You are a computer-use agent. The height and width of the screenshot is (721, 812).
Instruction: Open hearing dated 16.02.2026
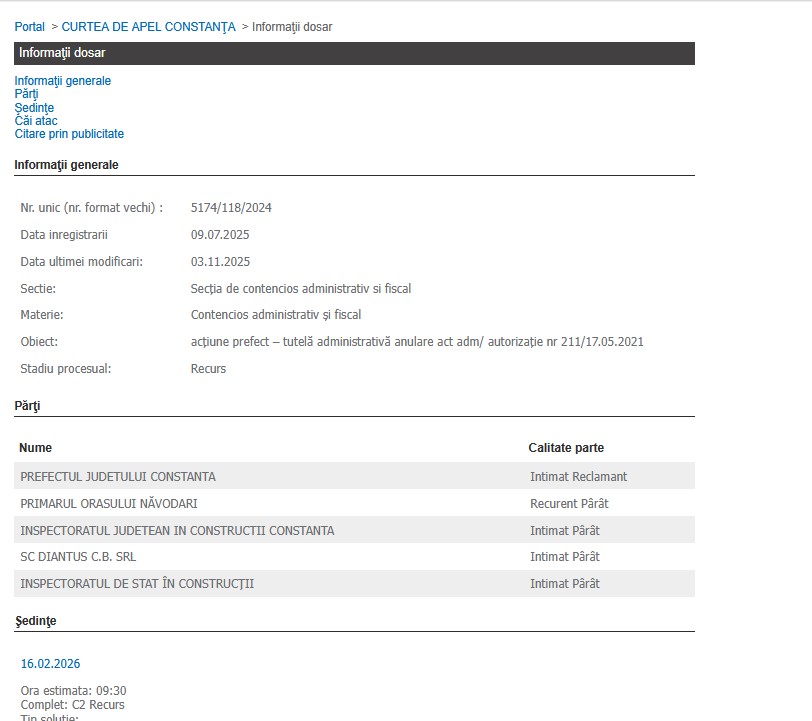pos(50,664)
